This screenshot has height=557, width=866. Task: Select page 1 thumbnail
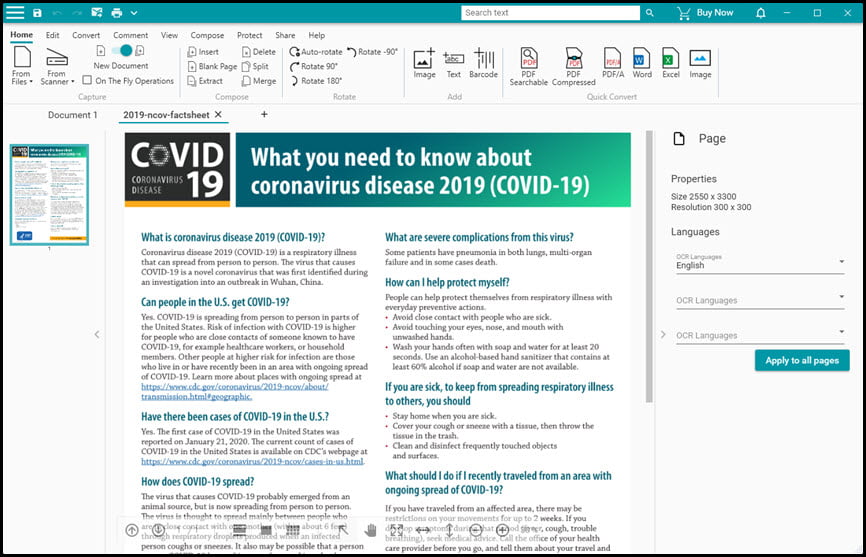point(49,194)
